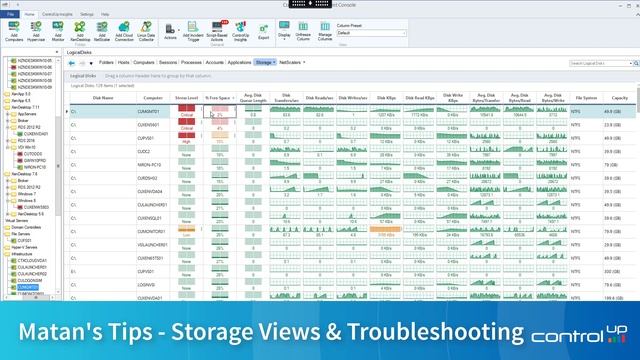The width and height of the screenshot is (640, 360).
Task: Select the CUXENVDA01 computer in the tree
Action: [36, 134]
